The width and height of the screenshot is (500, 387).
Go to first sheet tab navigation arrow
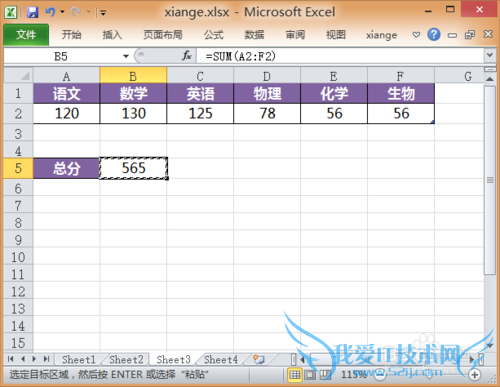(10, 359)
